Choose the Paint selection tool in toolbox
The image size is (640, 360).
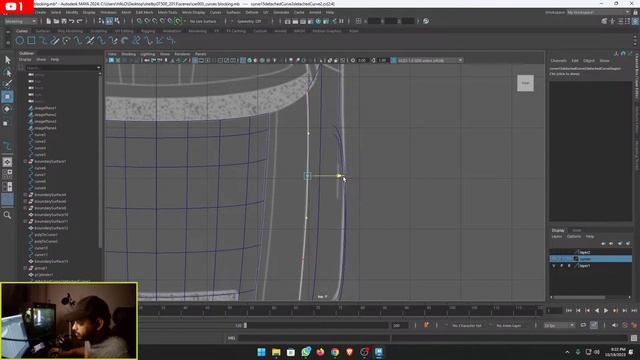click(x=7, y=84)
